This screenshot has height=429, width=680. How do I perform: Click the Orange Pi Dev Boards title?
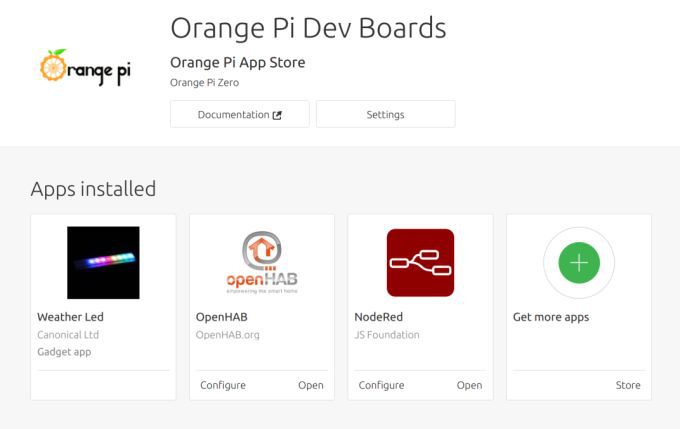tap(308, 27)
